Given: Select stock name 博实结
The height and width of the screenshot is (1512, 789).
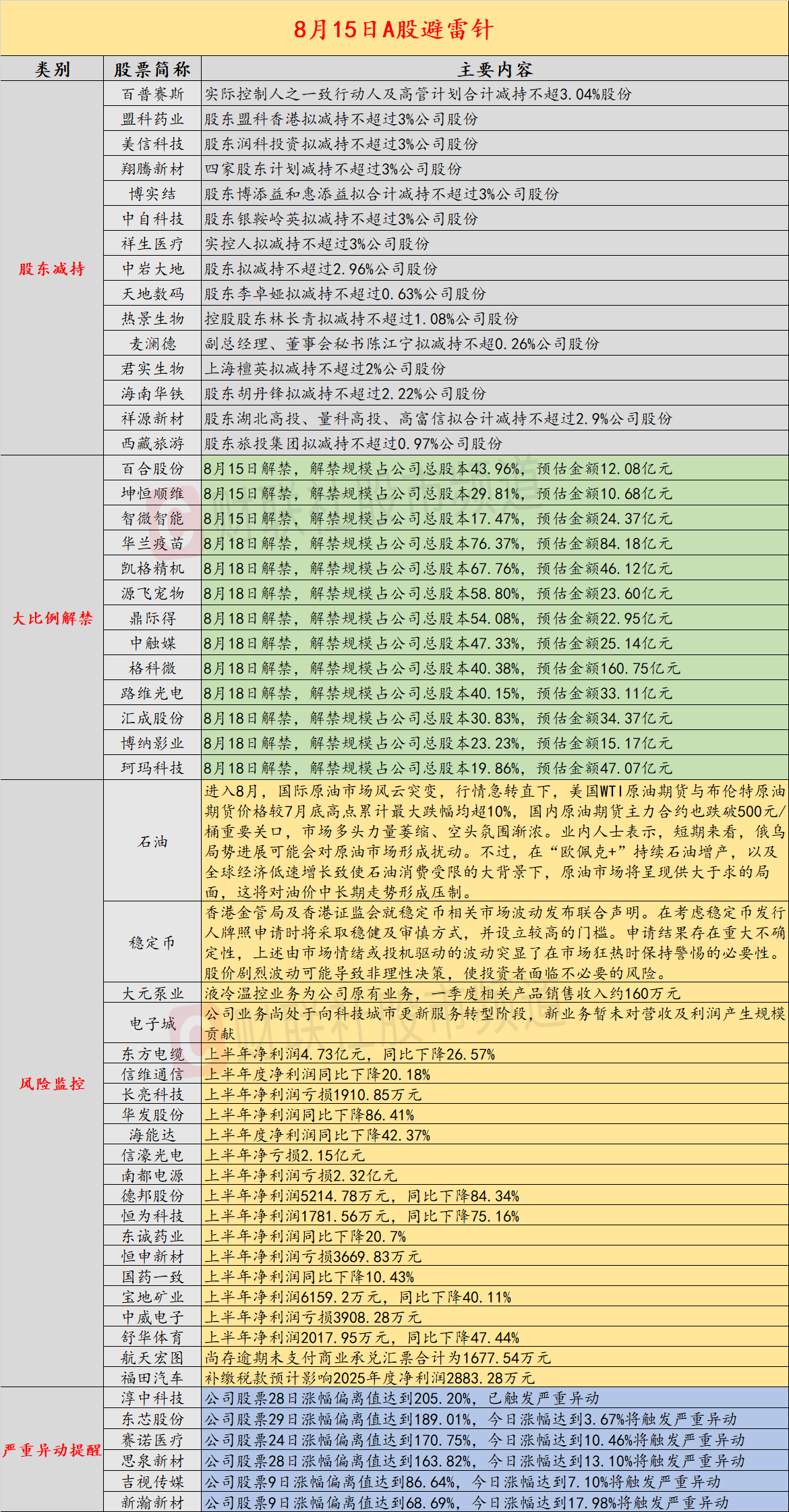Looking at the screenshot, I should (x=152, y=194).
